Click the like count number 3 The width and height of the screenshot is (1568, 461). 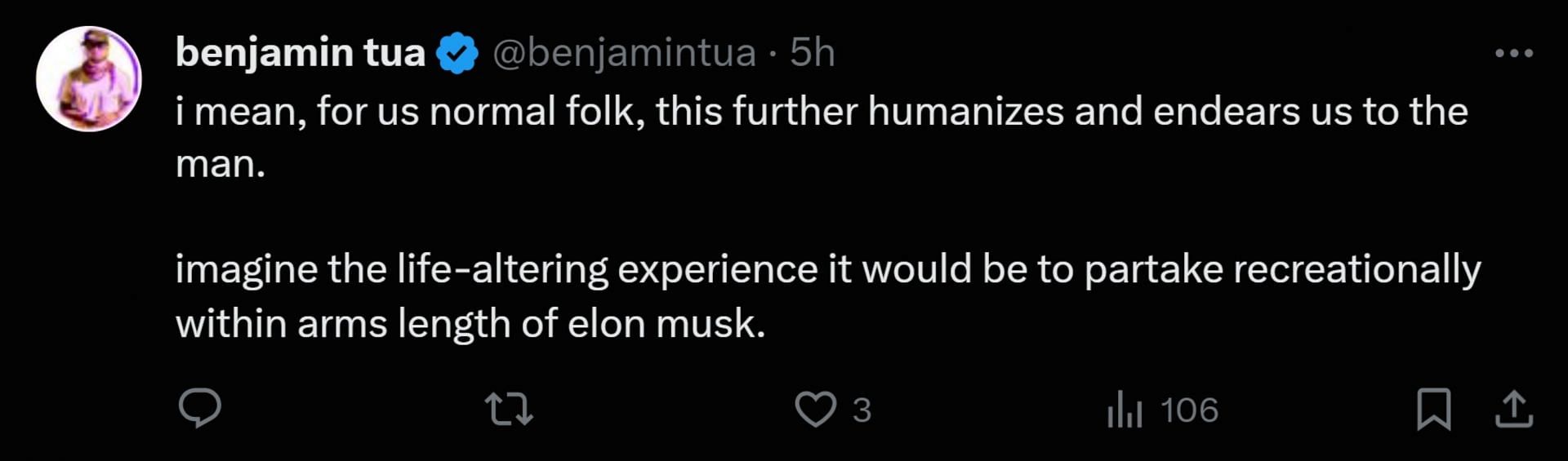point(862,410)
